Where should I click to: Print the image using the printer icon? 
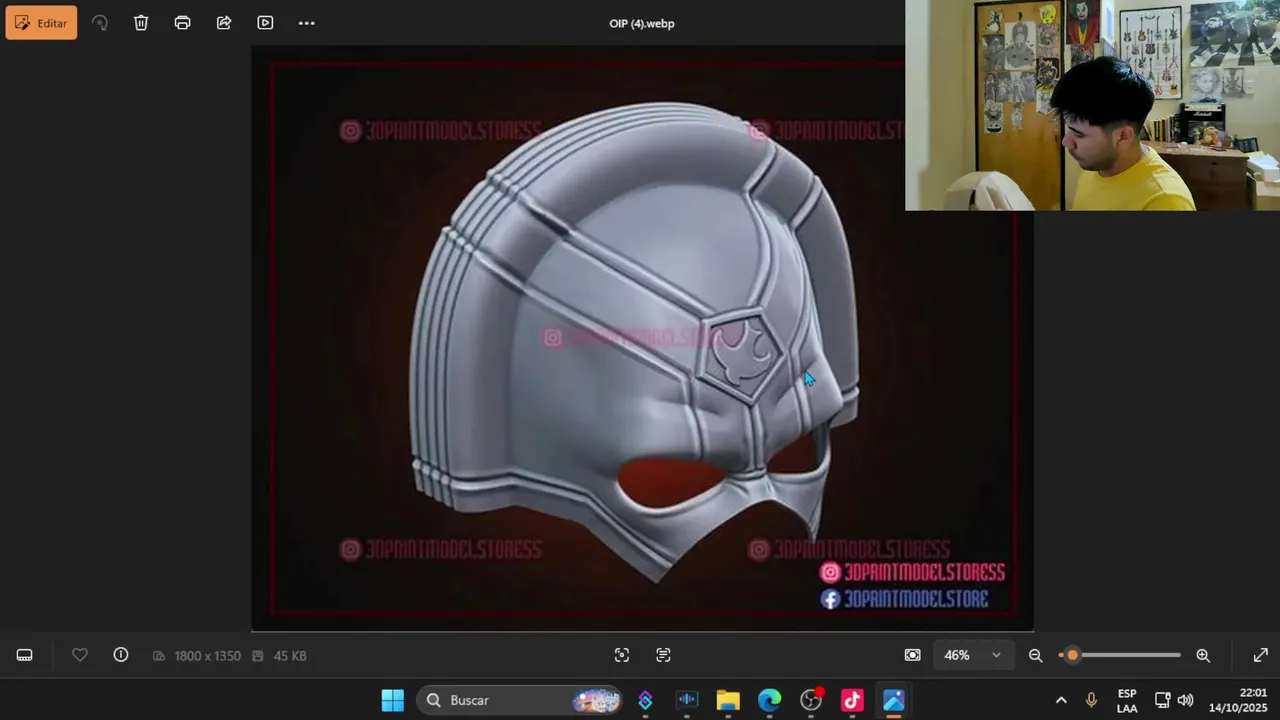182,23
